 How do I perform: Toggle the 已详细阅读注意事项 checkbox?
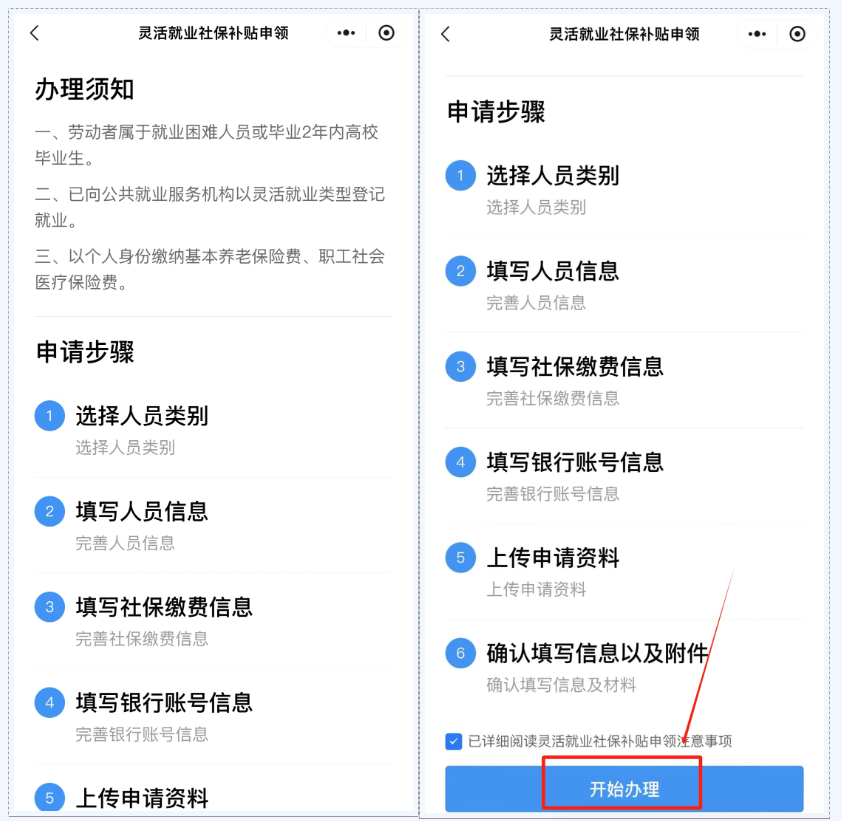click(453, 741)
